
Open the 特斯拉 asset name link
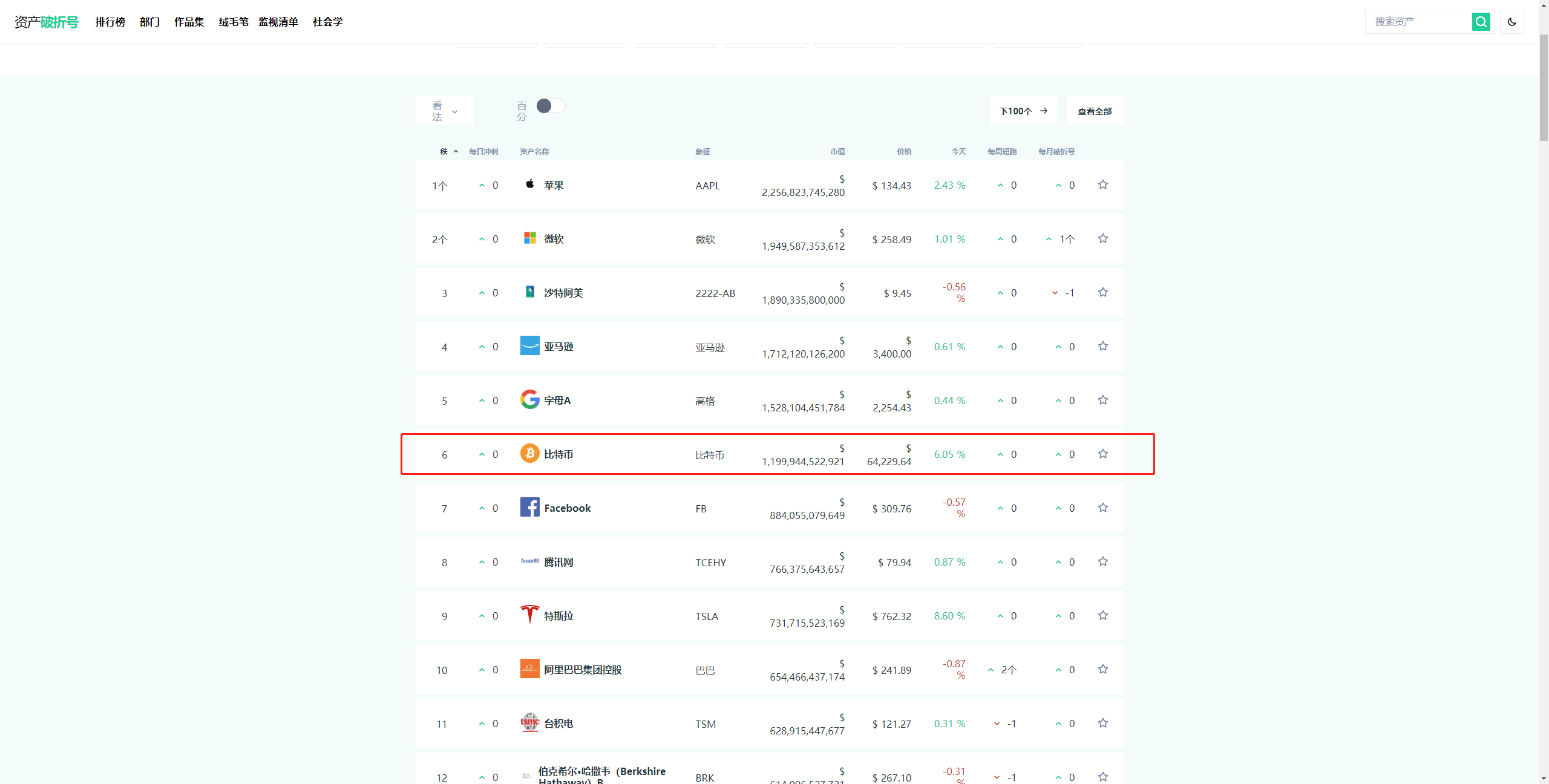click(x=558, y=616)
